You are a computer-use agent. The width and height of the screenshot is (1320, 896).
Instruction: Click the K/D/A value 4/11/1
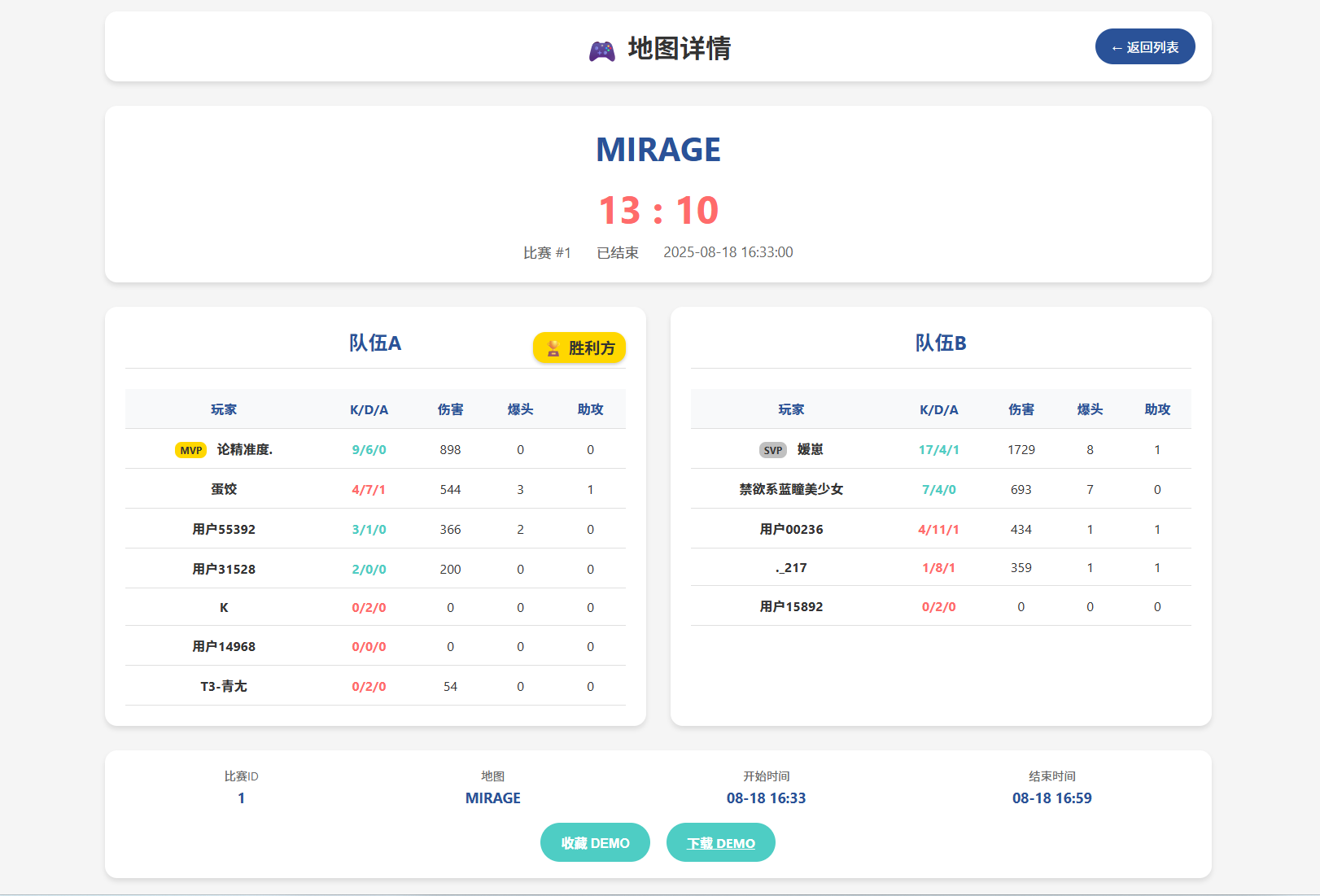939,529
